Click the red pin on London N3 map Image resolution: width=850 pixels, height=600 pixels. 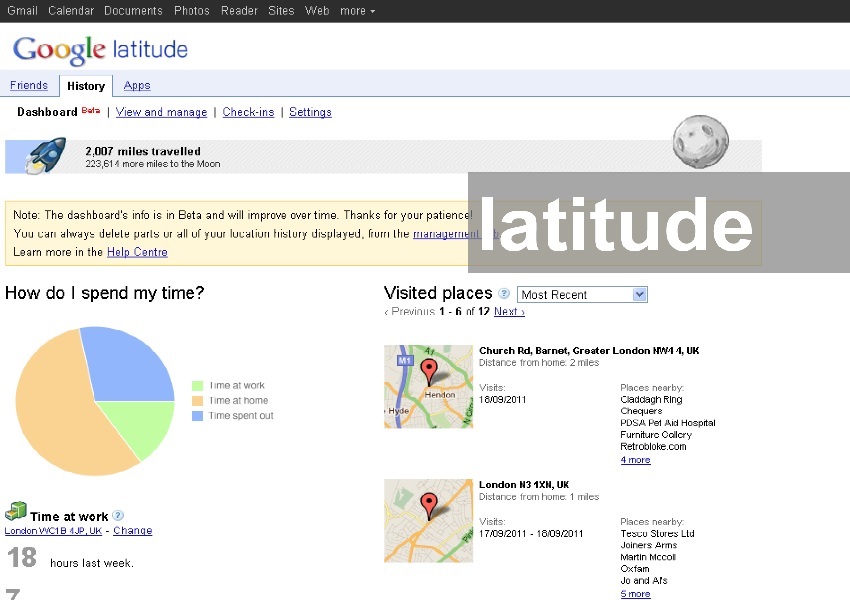(429, 506)
